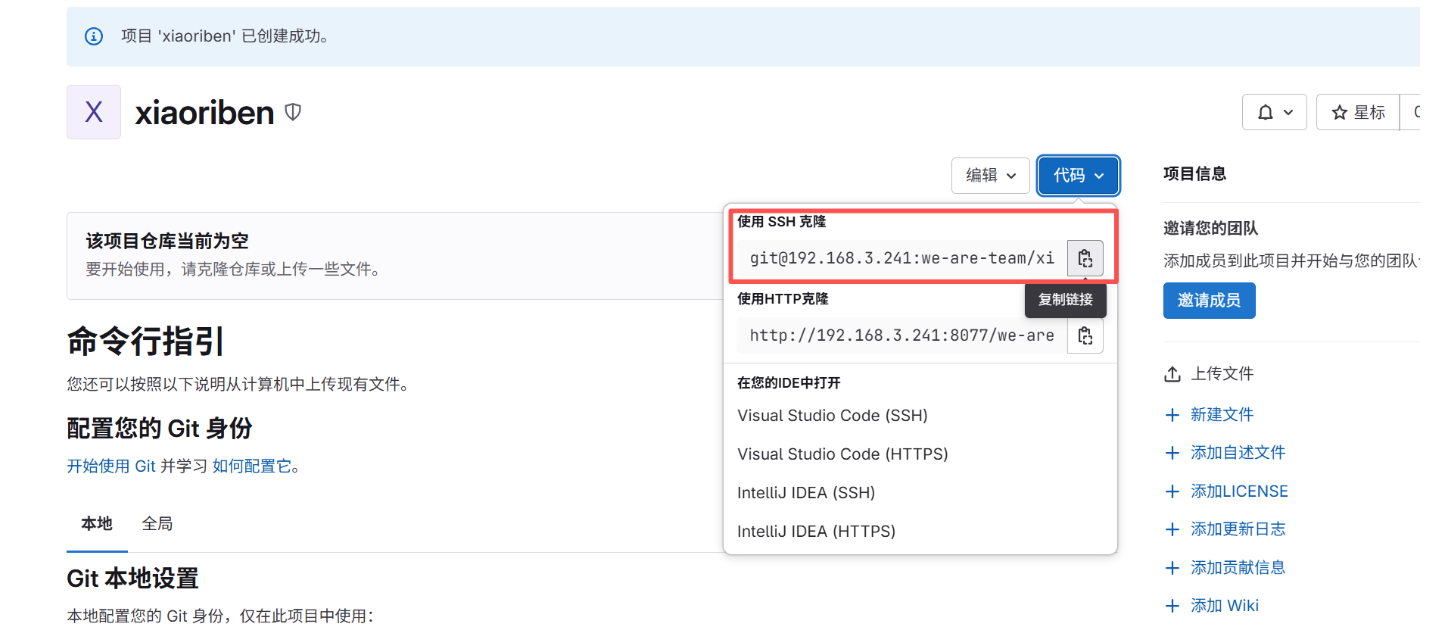Click the 星标 star icon
This screenshot has width=1429, height=629.
tap(1340, 112)
